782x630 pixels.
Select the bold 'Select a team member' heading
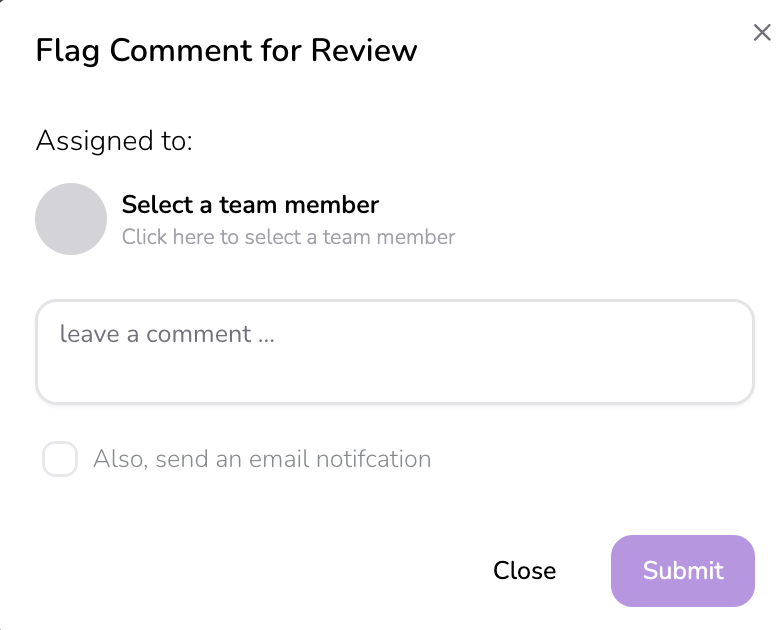click(250, 206)
